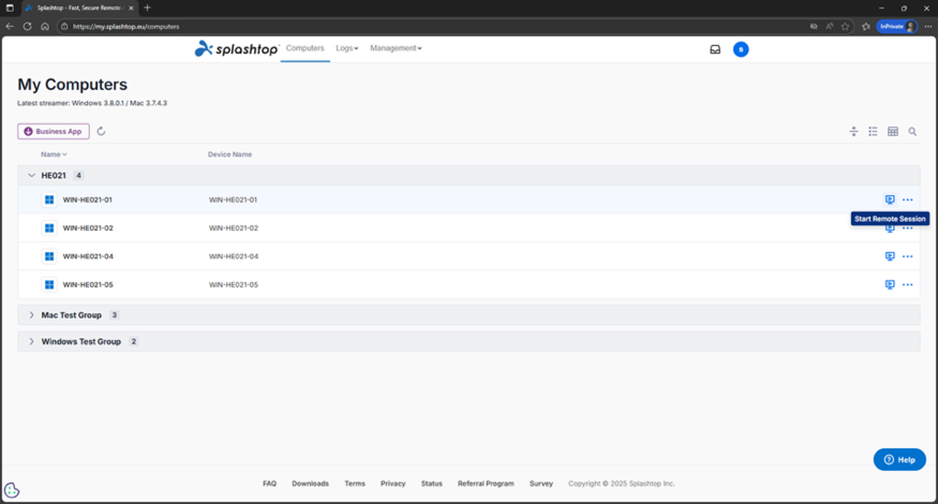Switch to the list view icon
Viewport: 938px width, 504px height.
pos(873,131)
